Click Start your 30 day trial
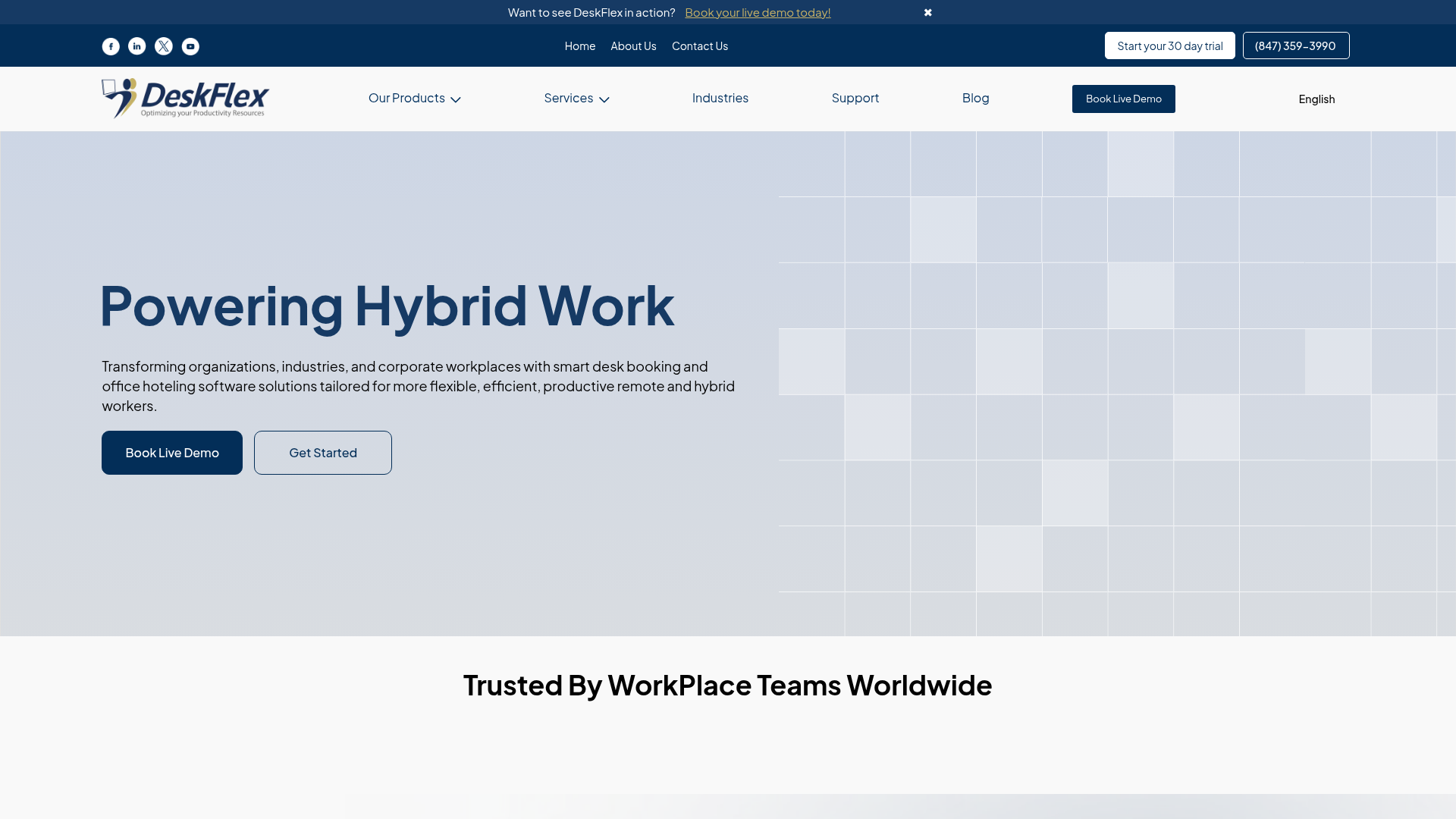 click(x=1169, y=45)
